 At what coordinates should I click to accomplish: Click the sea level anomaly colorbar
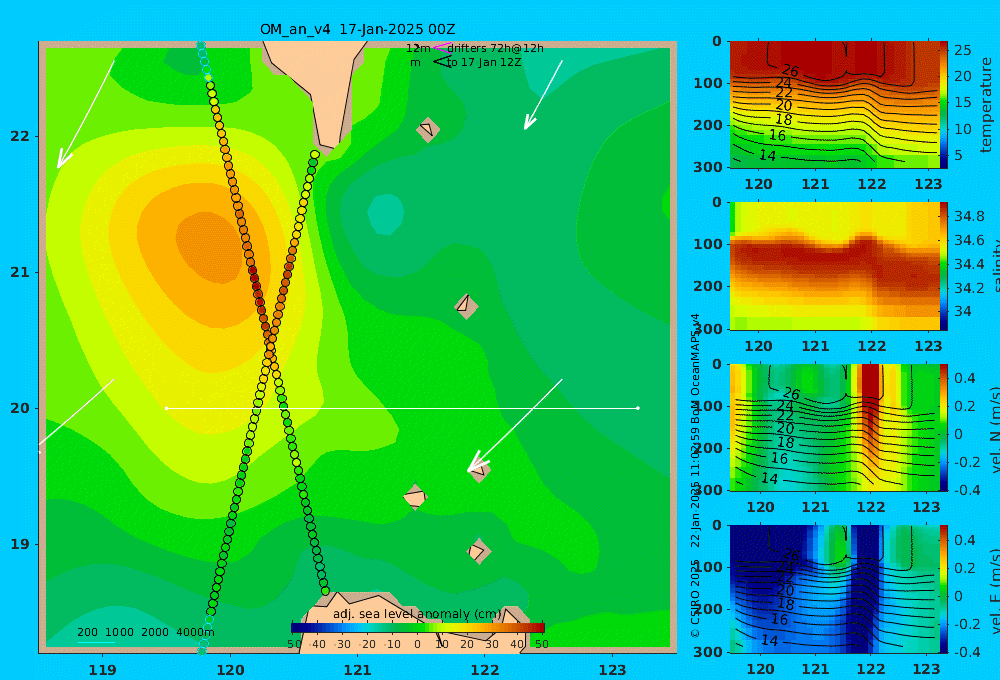pyautogui.click(x=418, y=628)
